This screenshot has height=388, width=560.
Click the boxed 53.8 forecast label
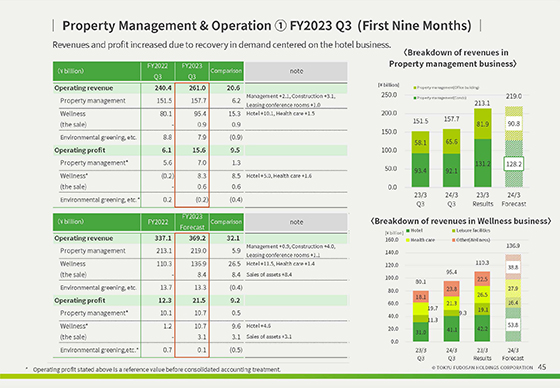[x=513, y=325]
